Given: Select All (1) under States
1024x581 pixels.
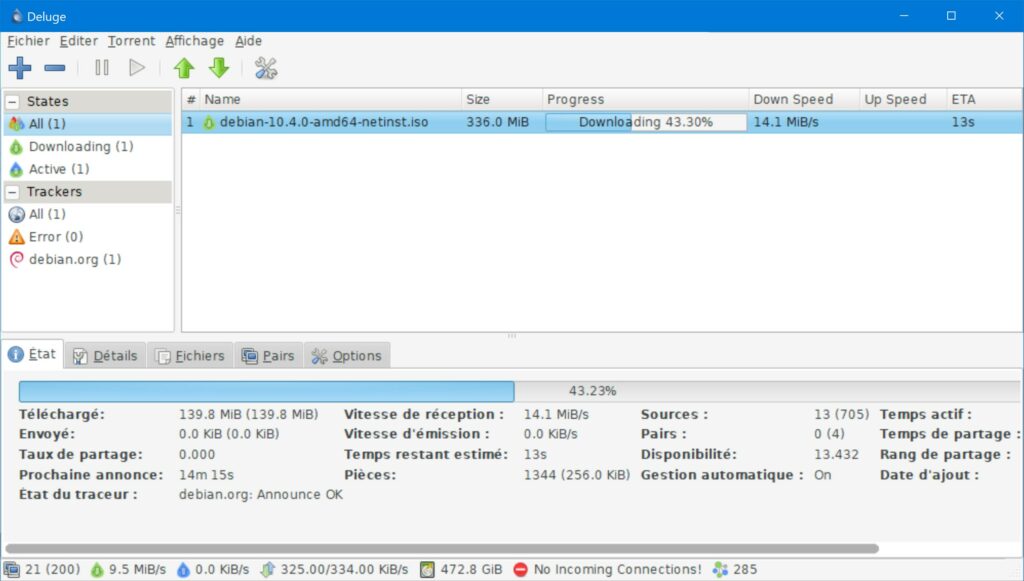Looking at the screenshot, I should click(88, 124).
